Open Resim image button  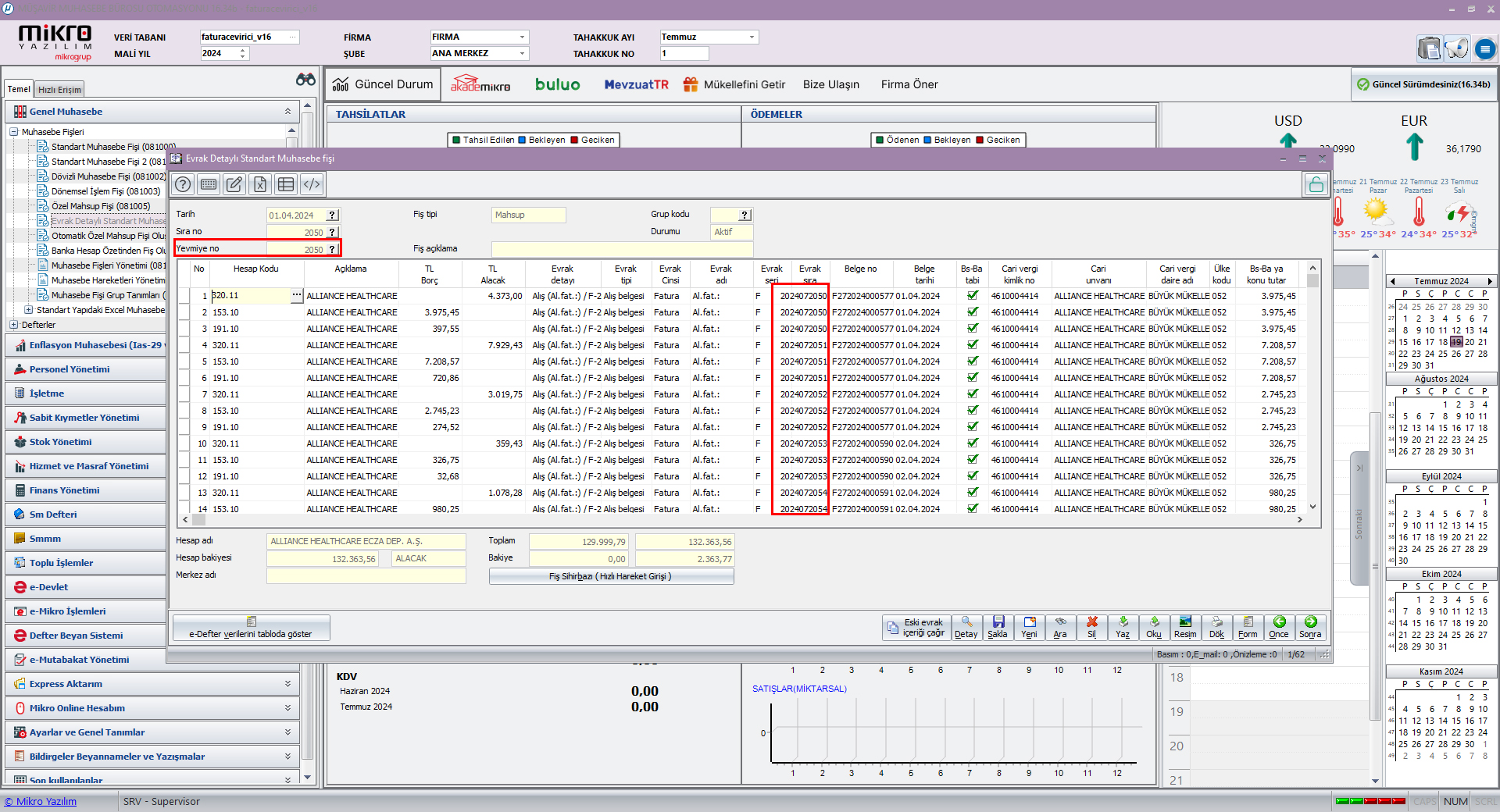1185,627
